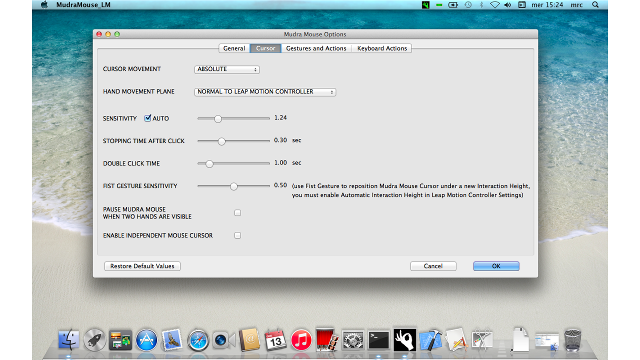Click the Sensitivity slider handle
Viewport: 640px width, 360px height.
click(x=218, y=118)
